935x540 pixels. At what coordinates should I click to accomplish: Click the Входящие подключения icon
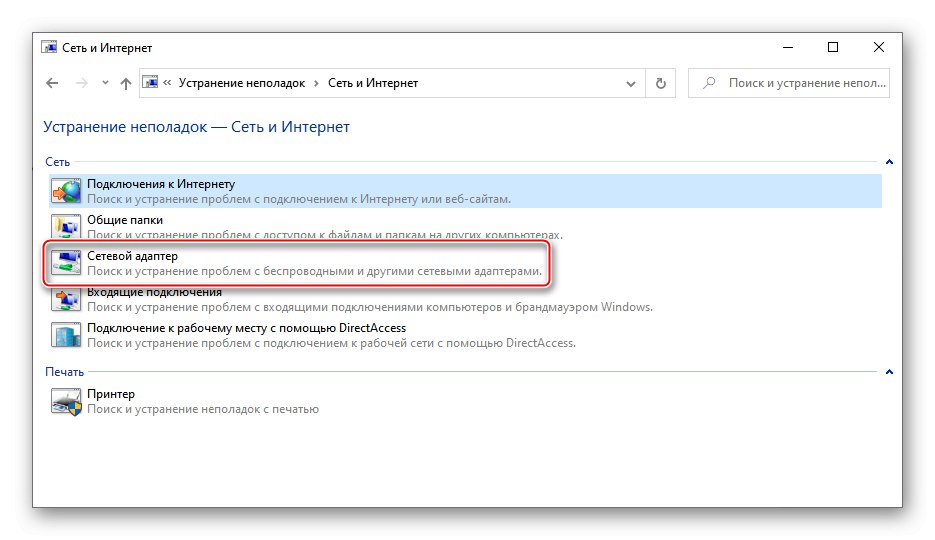click(66, 300)
